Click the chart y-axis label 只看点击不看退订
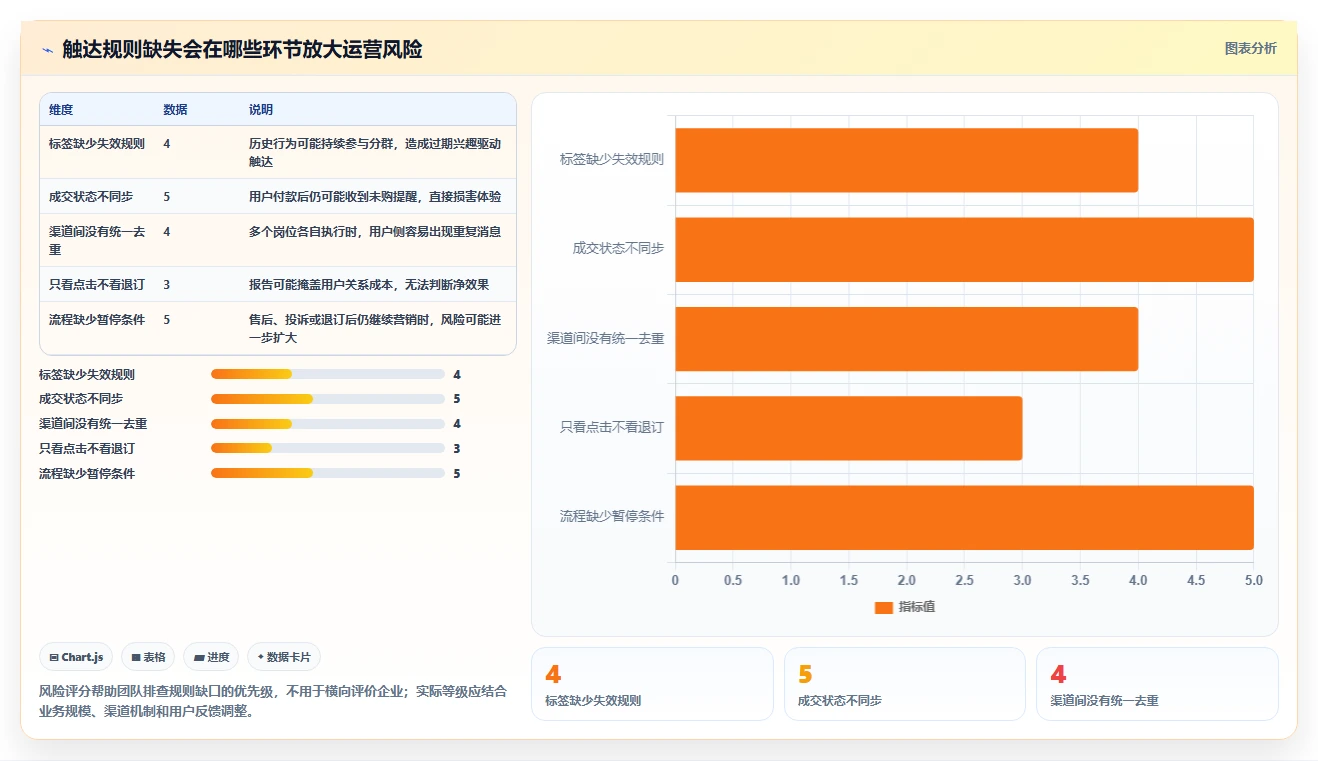 612,428
